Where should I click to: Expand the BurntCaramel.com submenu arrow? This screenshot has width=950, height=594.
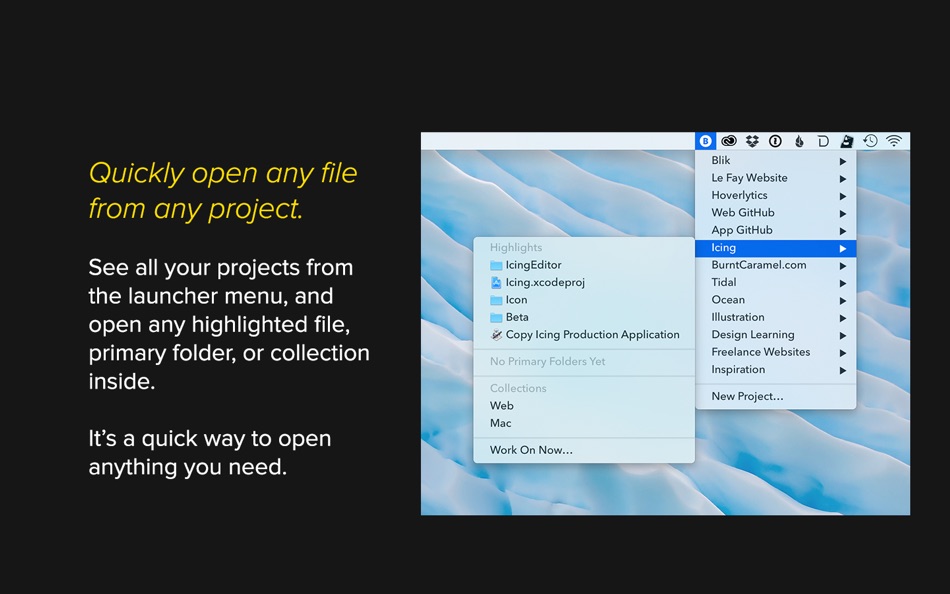pyautogui.click(x=843, y=266)
